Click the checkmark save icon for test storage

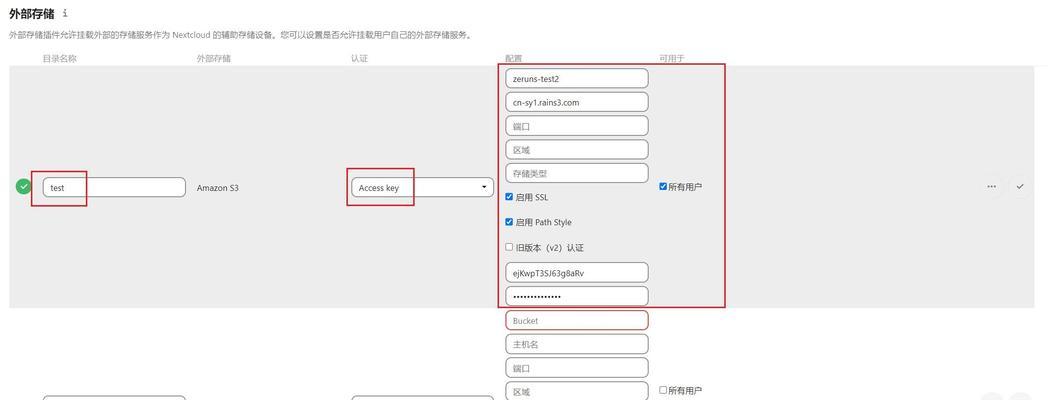click(1020, 187)
